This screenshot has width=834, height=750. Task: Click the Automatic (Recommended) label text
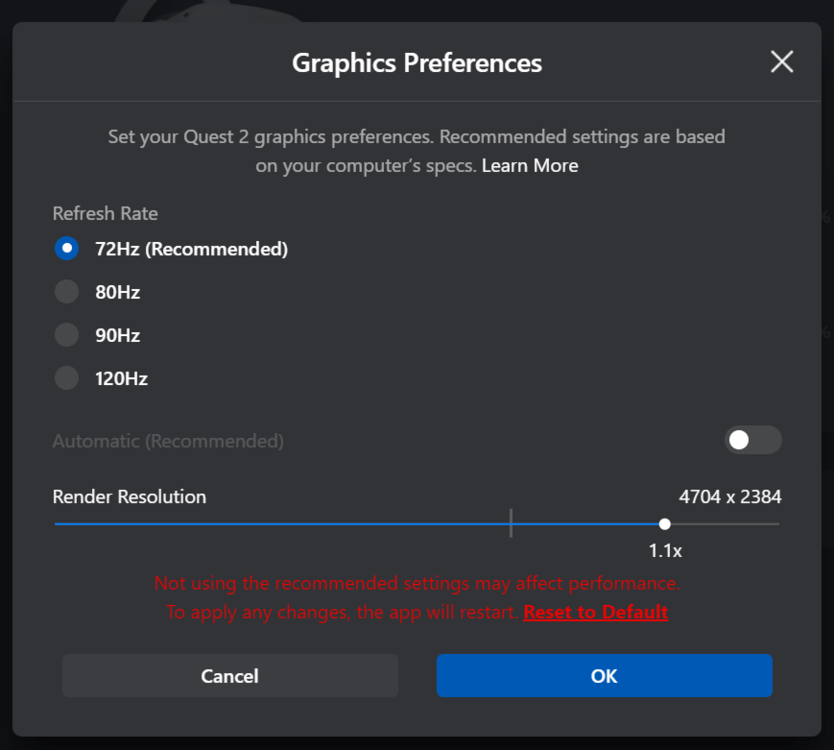(x=168, y=441)
